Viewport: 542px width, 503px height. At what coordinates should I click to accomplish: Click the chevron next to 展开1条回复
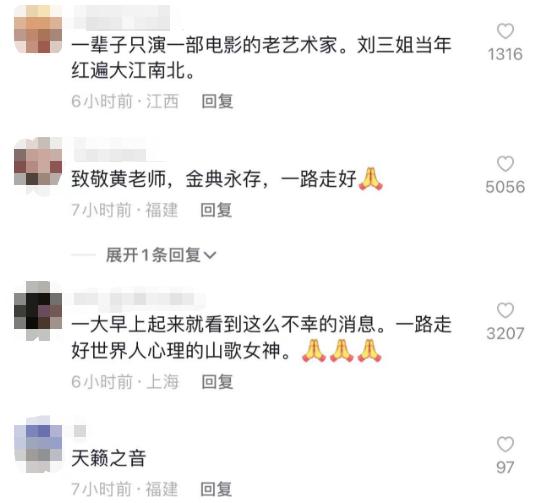pyautogui.click(x=210, y=256)
